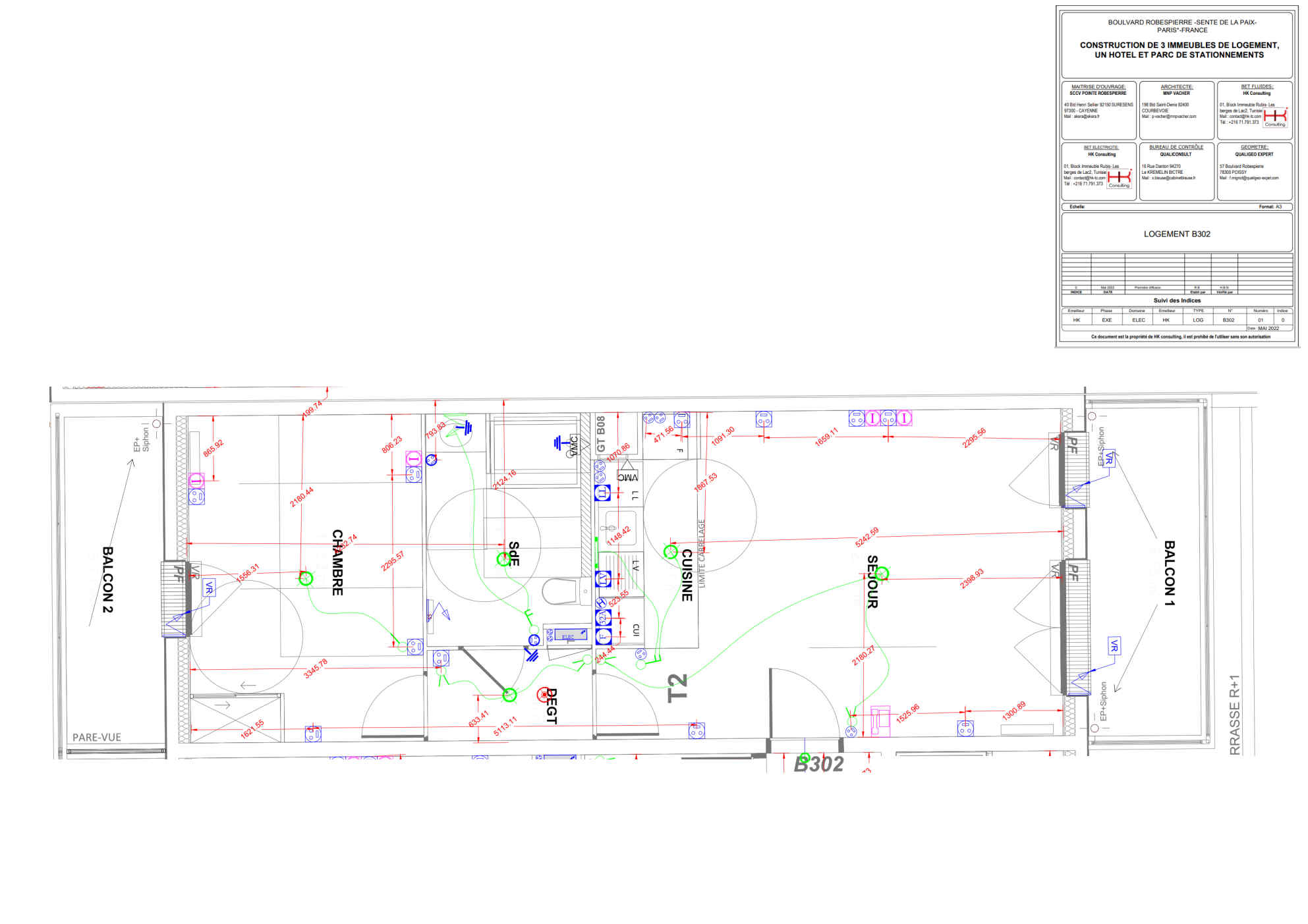Click the blue 32A outlet symbol
This screenshot has height=924, width=1308.
tap(602, 618)
